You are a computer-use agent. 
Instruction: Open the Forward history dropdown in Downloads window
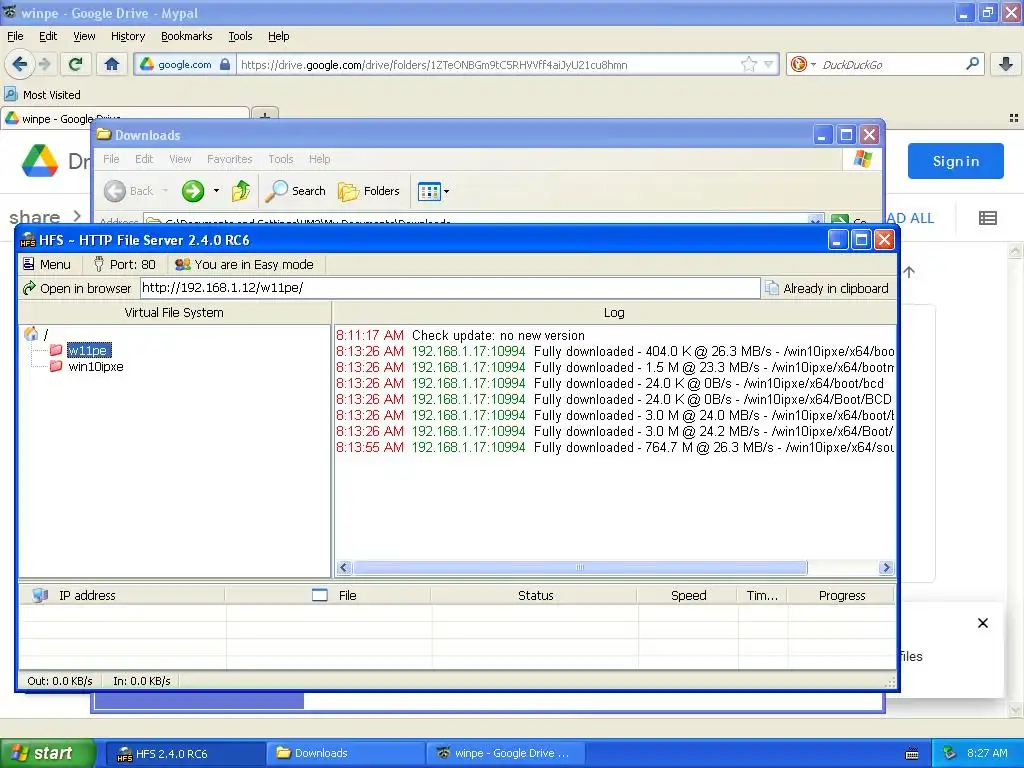(216, 191)
